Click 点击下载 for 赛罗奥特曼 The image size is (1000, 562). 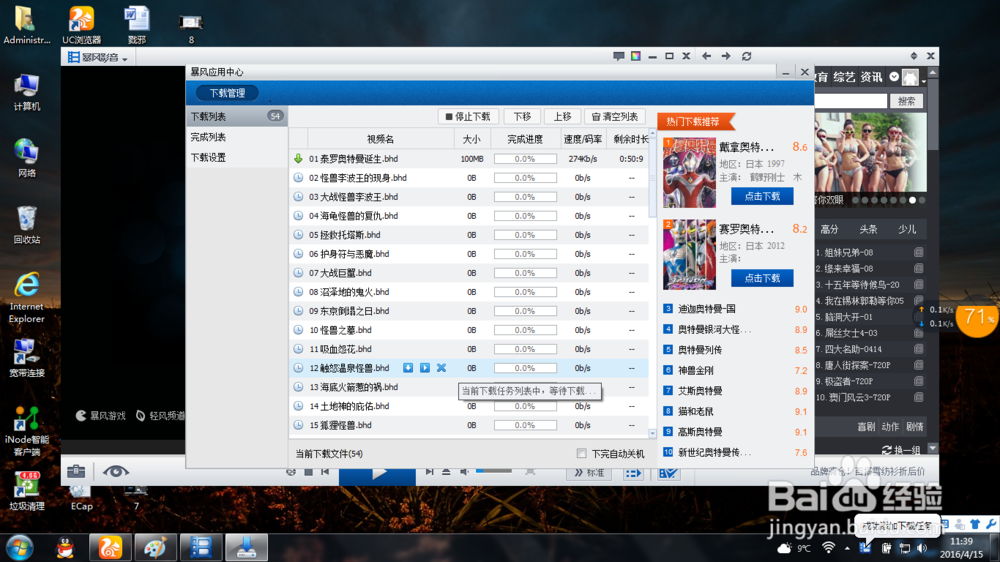point(762,278)
